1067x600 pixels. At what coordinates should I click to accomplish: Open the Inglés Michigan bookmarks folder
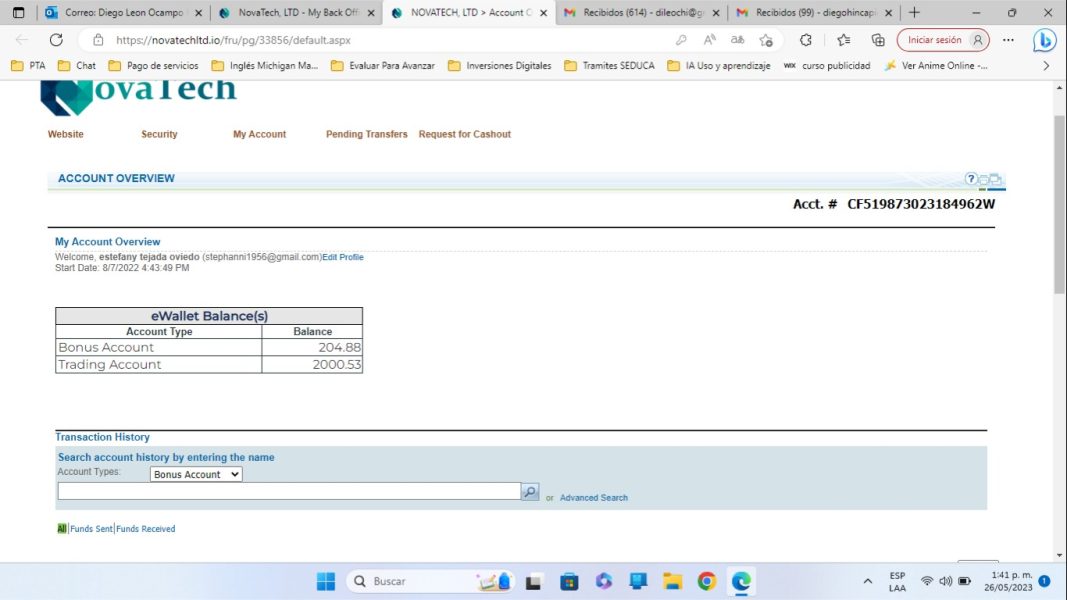265,66
